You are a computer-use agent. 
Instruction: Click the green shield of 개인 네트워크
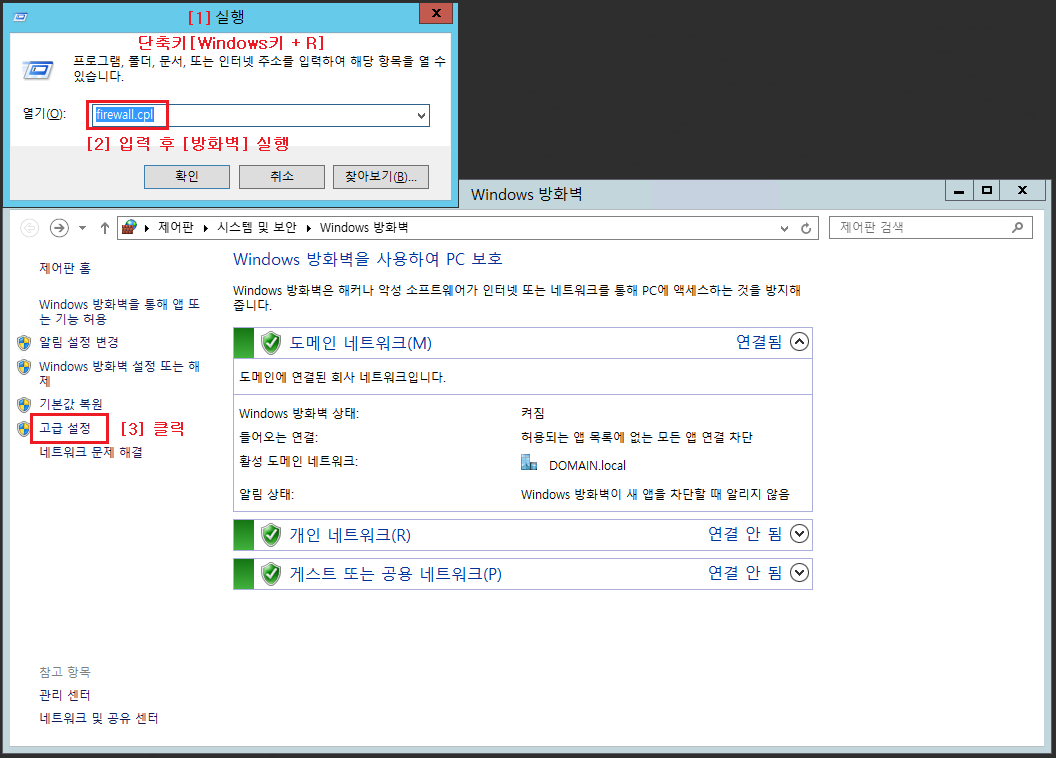(x=271, y=535)
